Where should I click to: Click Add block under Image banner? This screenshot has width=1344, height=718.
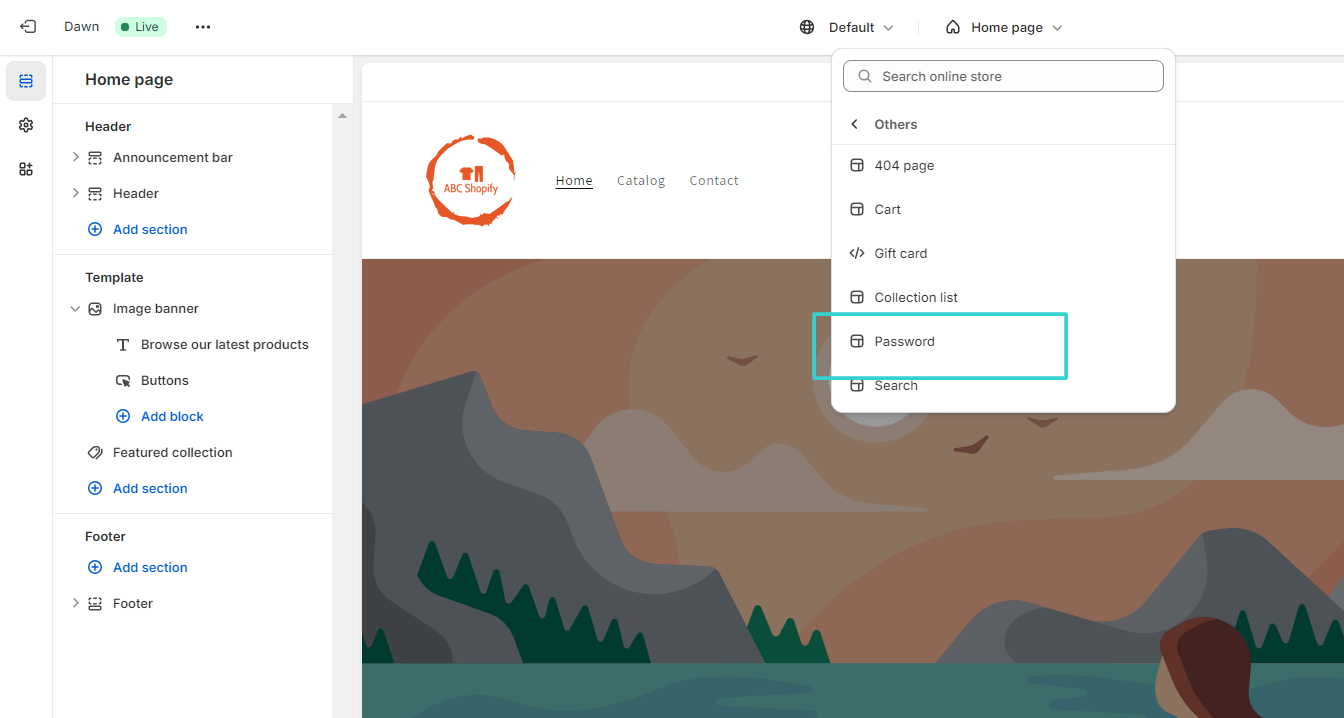click(171, 416)
